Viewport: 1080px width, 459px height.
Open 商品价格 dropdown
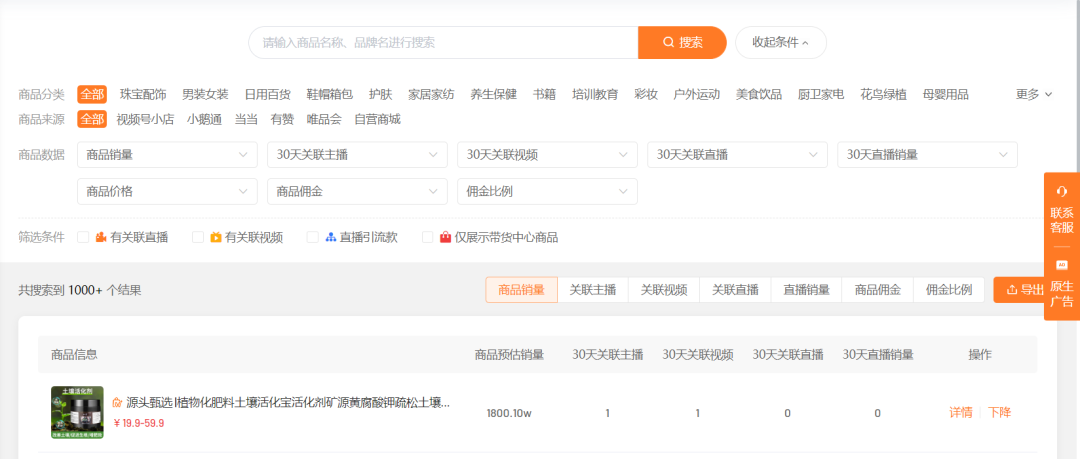[x=167, y=192]
